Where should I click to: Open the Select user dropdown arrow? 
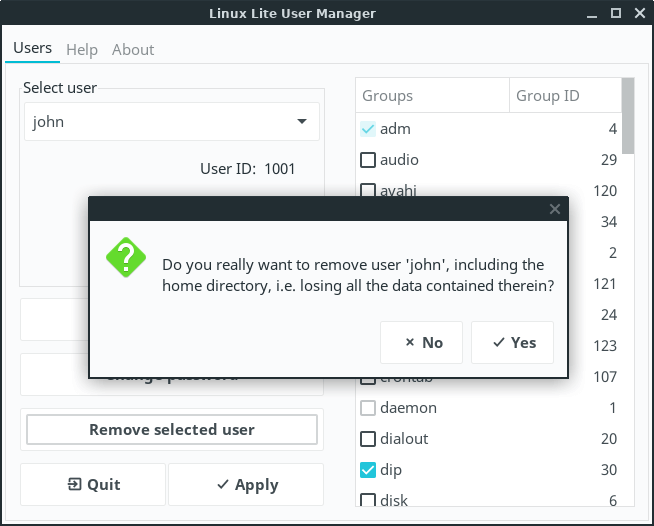click(302, 122)
